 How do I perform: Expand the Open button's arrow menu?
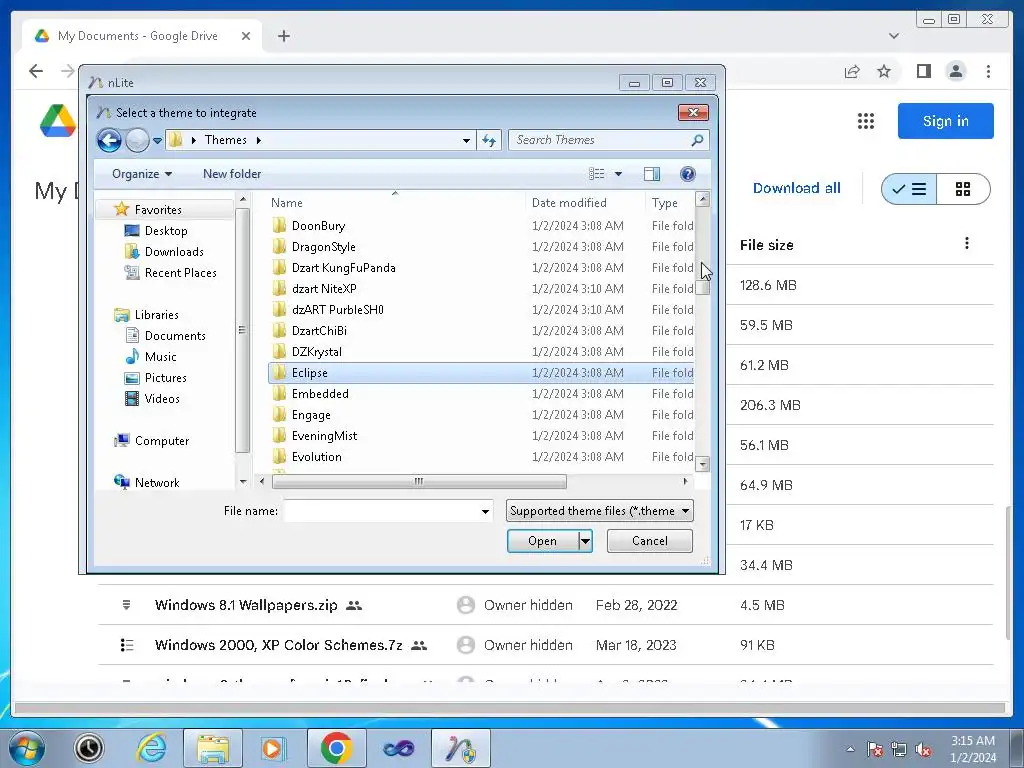(x=585, y=541)
